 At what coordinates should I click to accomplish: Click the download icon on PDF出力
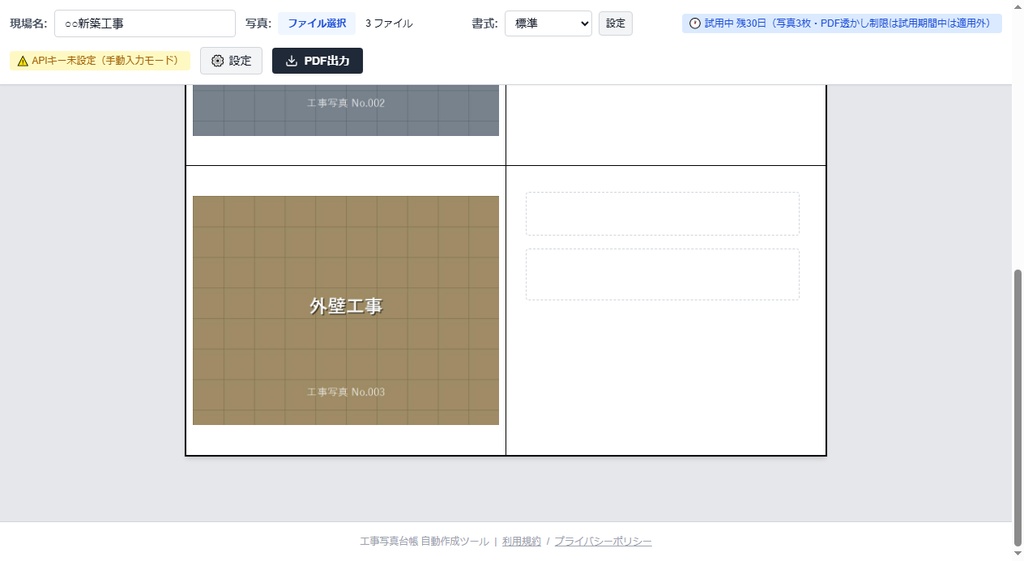point(291,61)
